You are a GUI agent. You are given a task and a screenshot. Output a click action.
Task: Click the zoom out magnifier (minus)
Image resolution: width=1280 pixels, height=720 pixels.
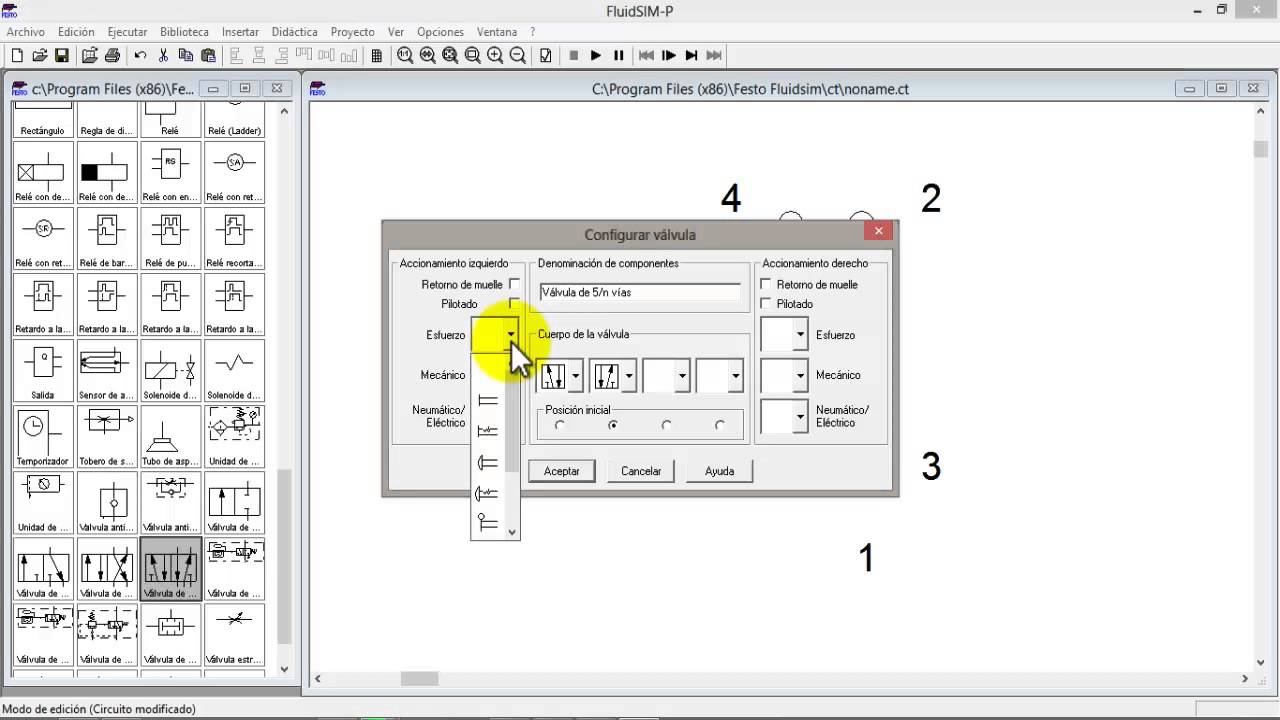pyautogui.click(x=518, y=56)
